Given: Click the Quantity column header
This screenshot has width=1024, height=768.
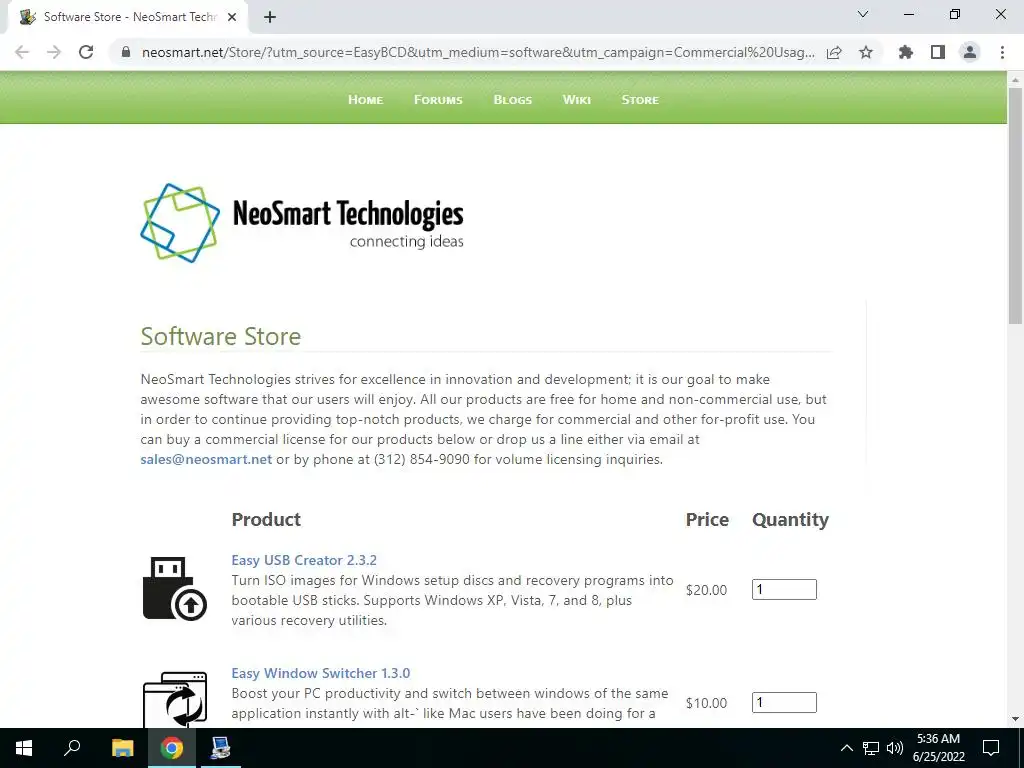Looking at the screenshot, I should pyautogui.click(x=790, y=519).
